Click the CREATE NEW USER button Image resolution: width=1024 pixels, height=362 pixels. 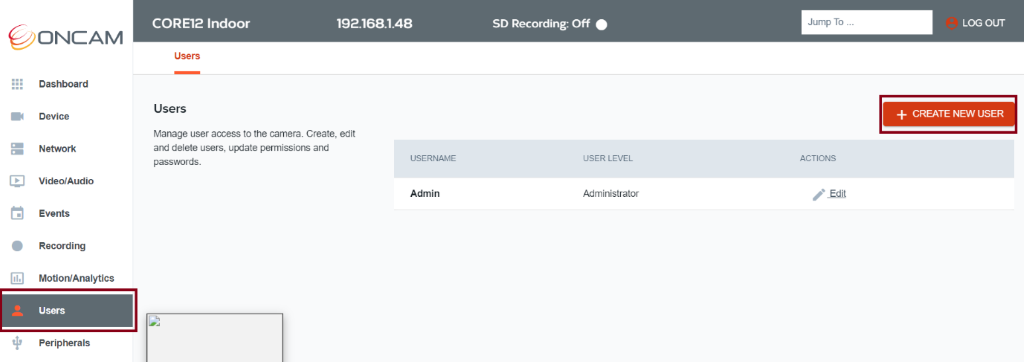click(x=949, y=114)
